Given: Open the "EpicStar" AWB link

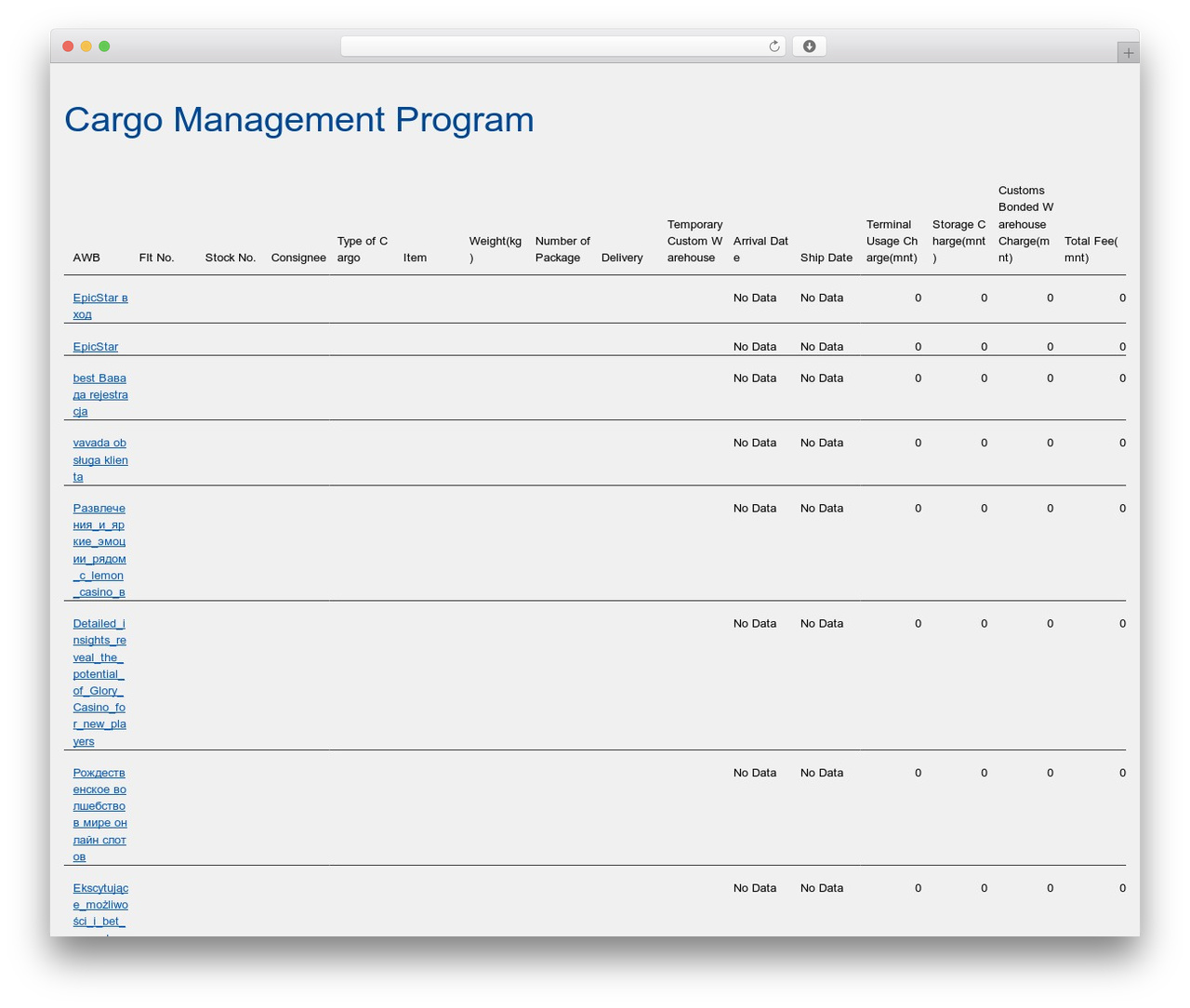Looking at the screenshot, I should (96, 347).
